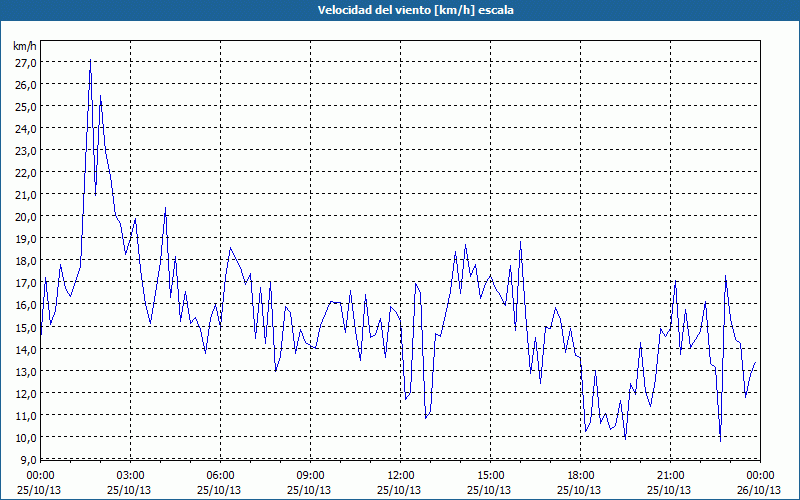The height and width of the screenshot is (500, 800).
Task: Click the km/h unit label
Action: coord(24,46)
